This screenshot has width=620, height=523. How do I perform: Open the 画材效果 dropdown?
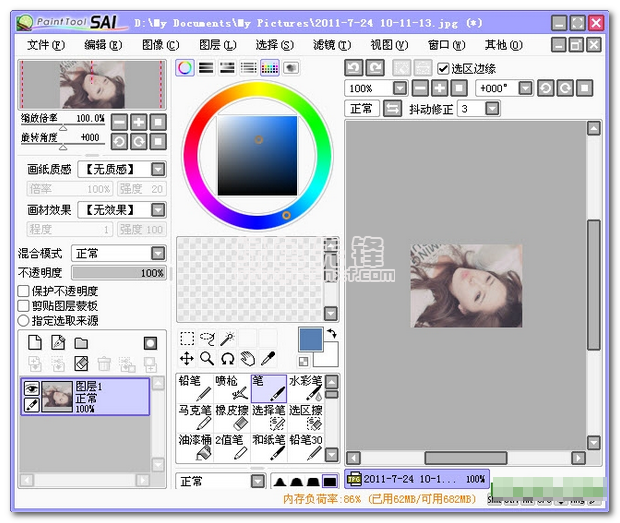point(158,210)
